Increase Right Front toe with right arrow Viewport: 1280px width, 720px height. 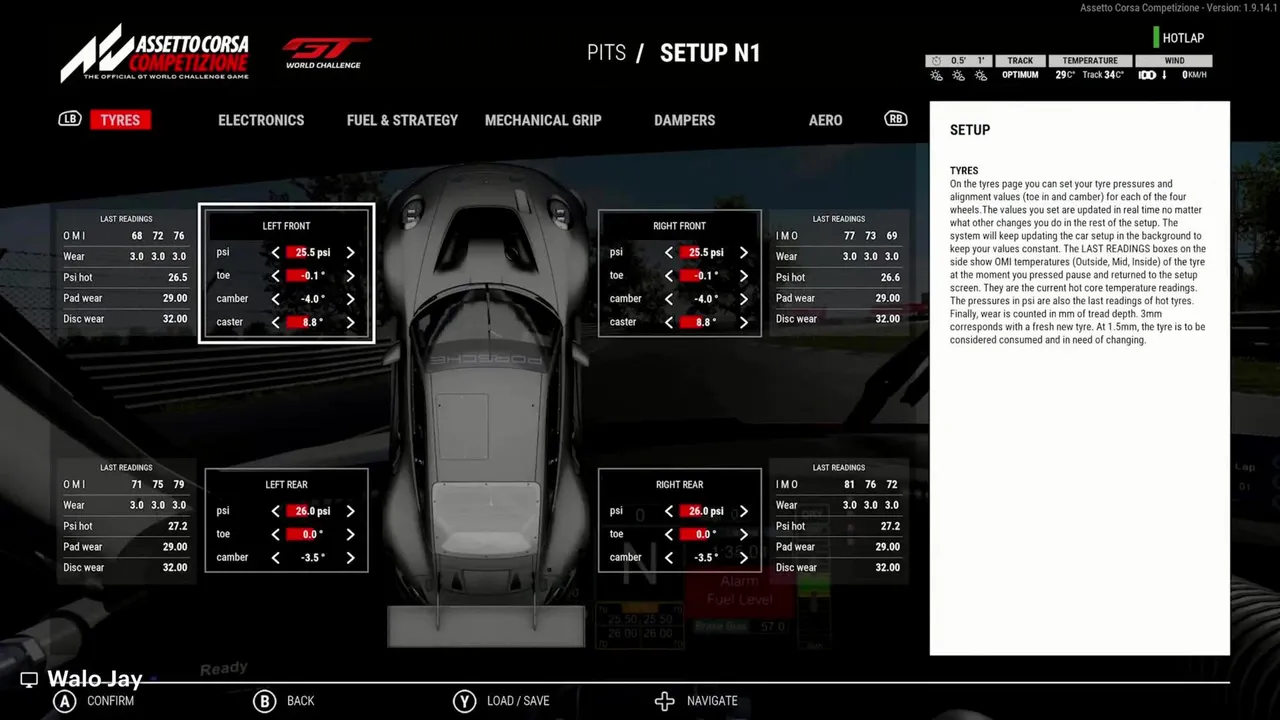(743, 276)
